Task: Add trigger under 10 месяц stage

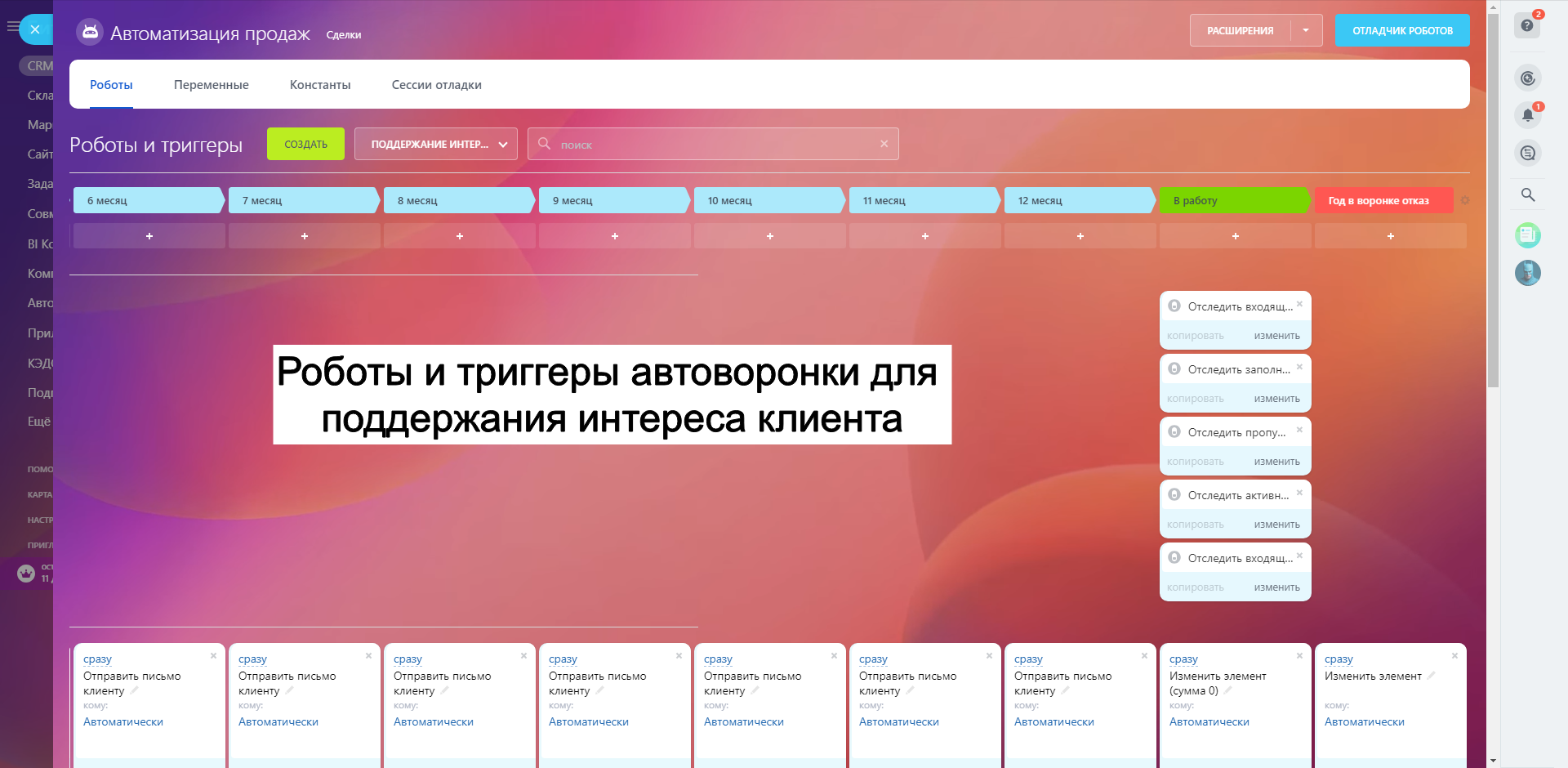Action: (770, 236)
